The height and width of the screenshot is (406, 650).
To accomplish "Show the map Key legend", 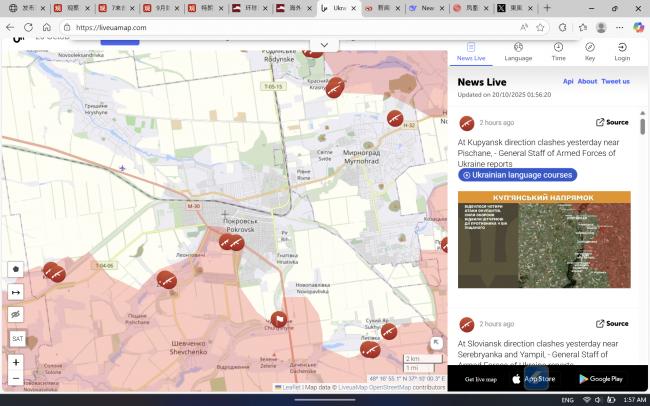I will click(590, 52).
